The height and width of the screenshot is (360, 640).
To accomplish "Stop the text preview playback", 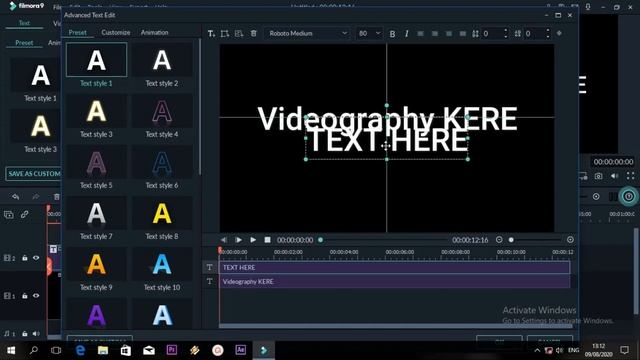I will [x=267, y=240].
